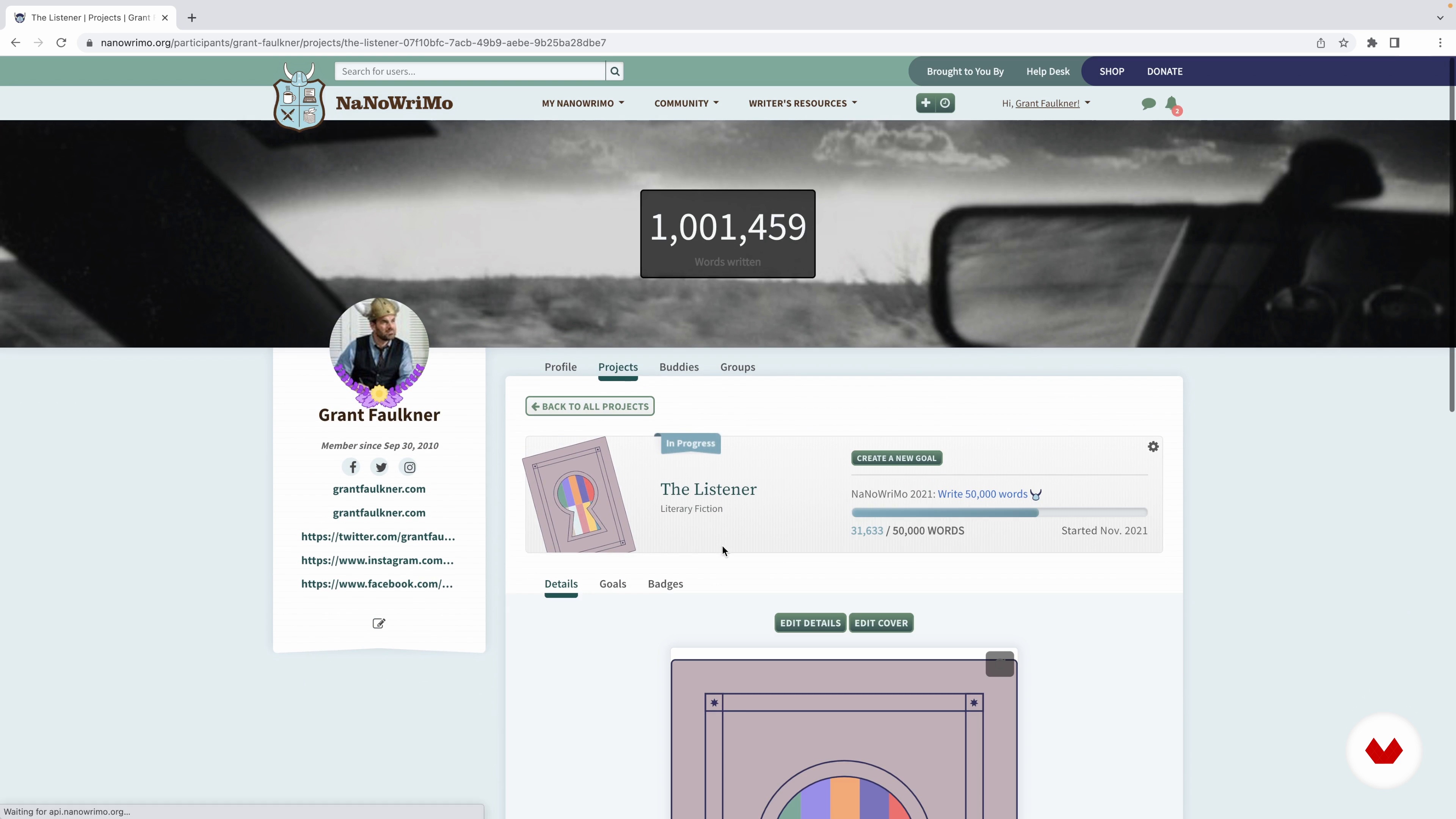This screenshot has height=819, width=1456.
Task: Open the twitter.com/grantfau link
Action: point(378,537)
